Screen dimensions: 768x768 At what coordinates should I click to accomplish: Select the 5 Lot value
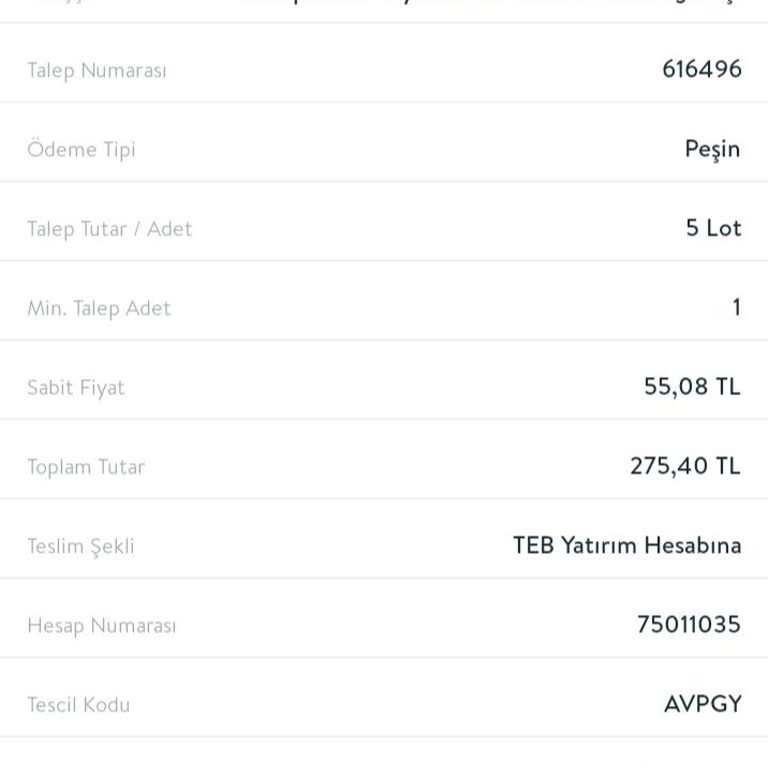[713, 228]
